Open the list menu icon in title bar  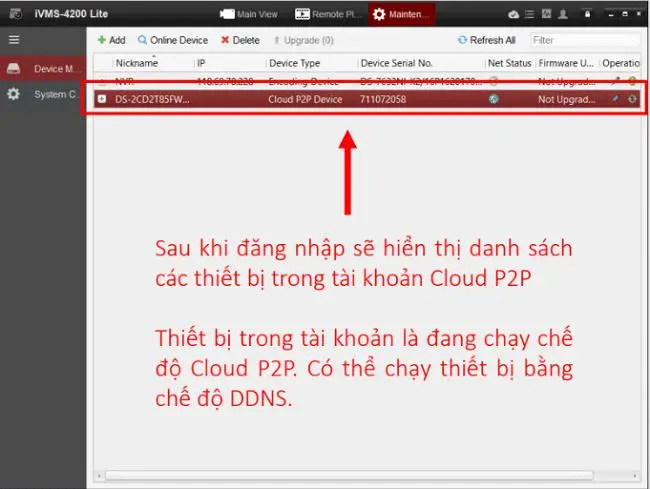tap(529, 14)
